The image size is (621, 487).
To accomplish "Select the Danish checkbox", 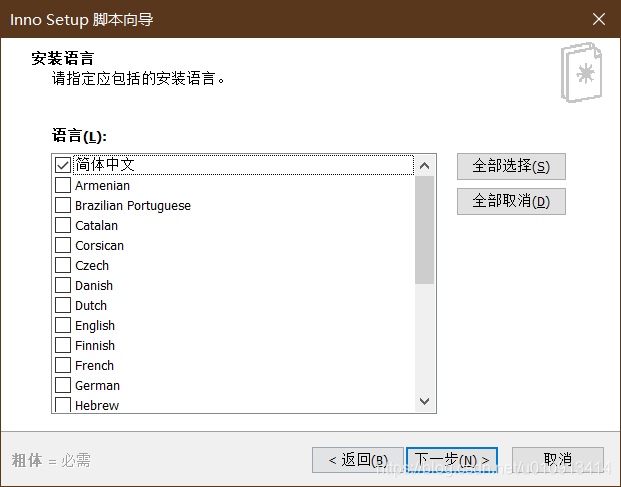I will (63, 285).
